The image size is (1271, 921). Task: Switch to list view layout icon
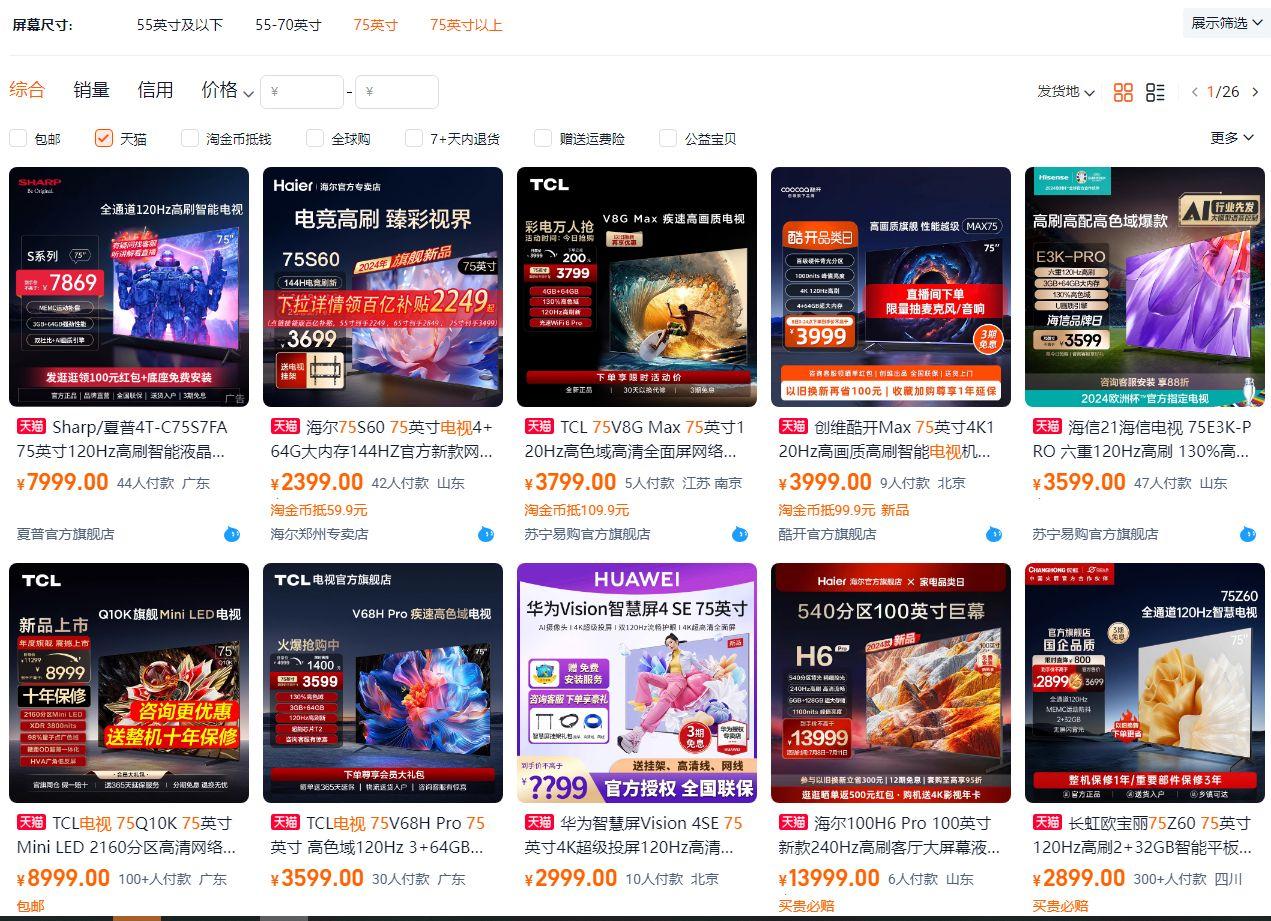(x=1155, y=92)
